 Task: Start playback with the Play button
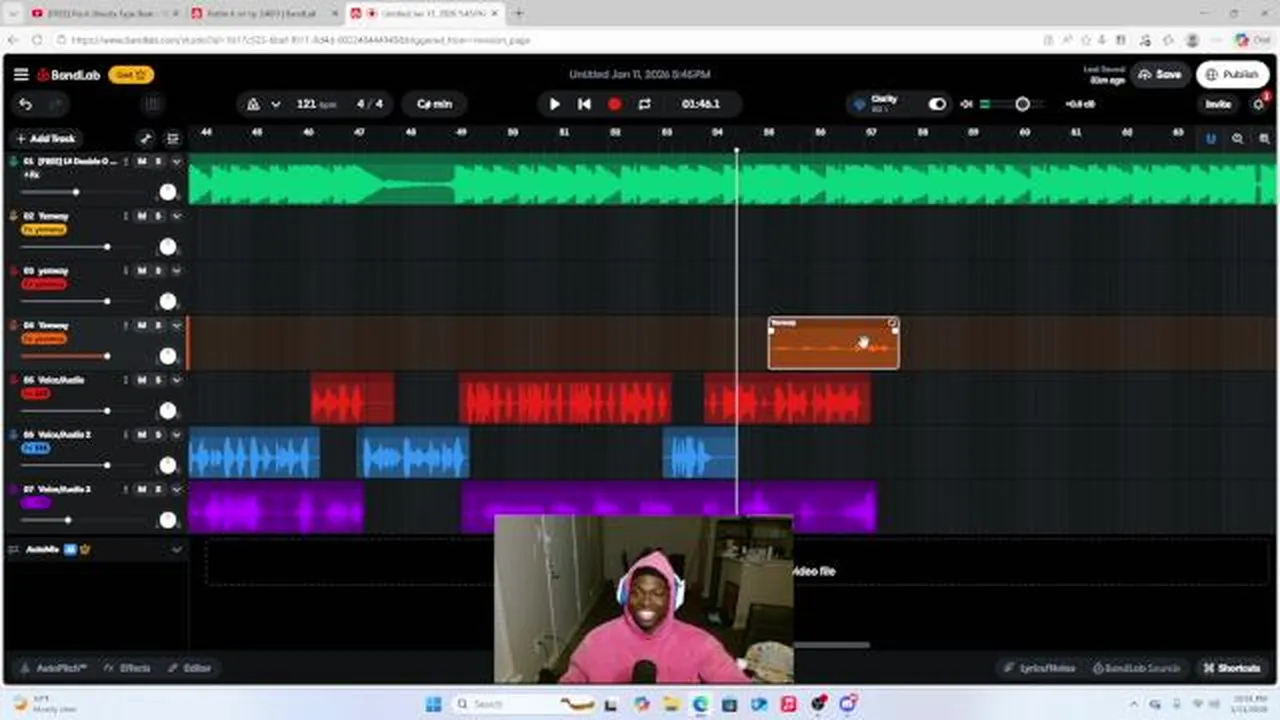[x=555, y=104]
